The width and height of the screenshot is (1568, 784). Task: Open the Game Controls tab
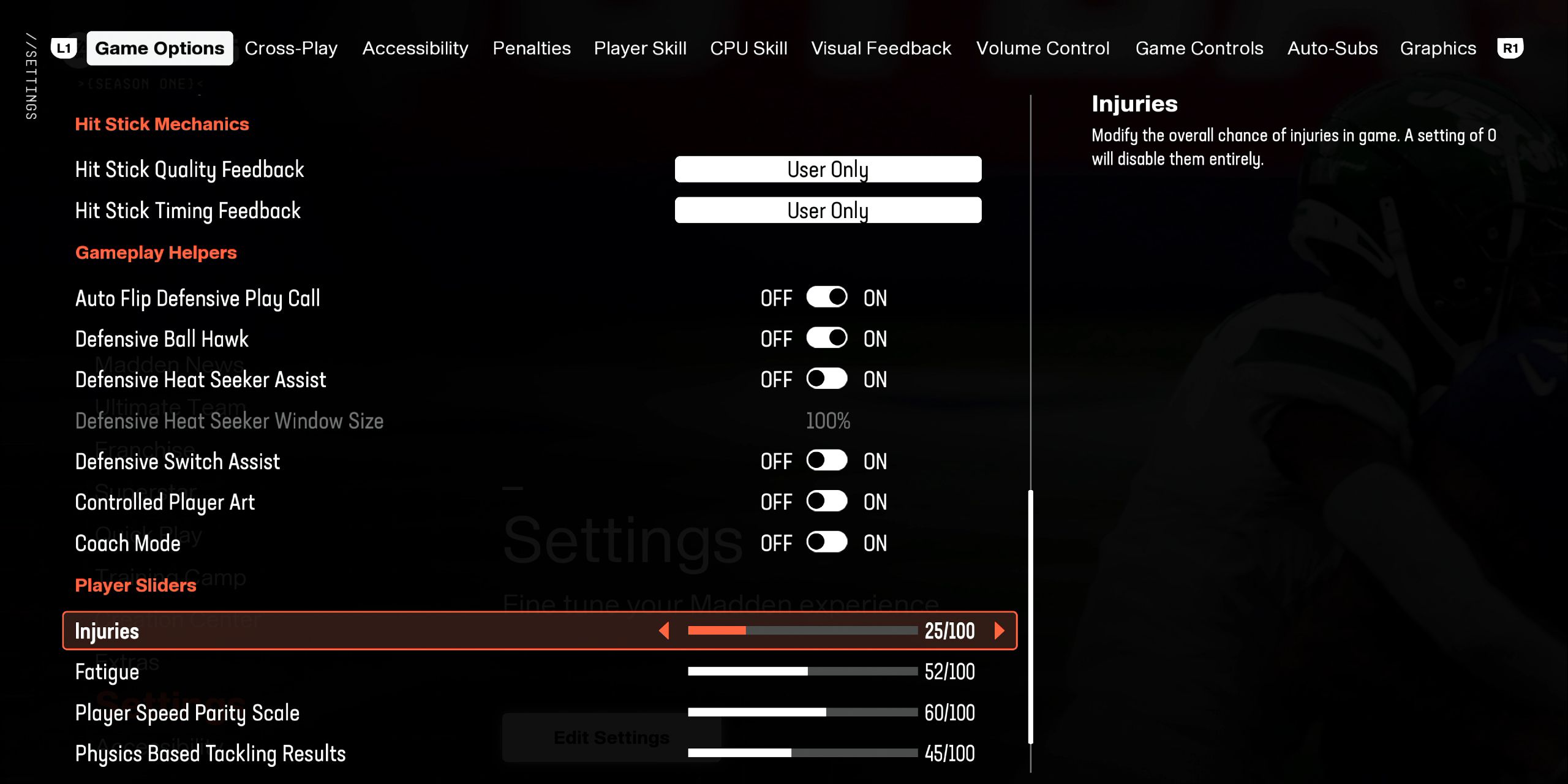click(1198, 47)
